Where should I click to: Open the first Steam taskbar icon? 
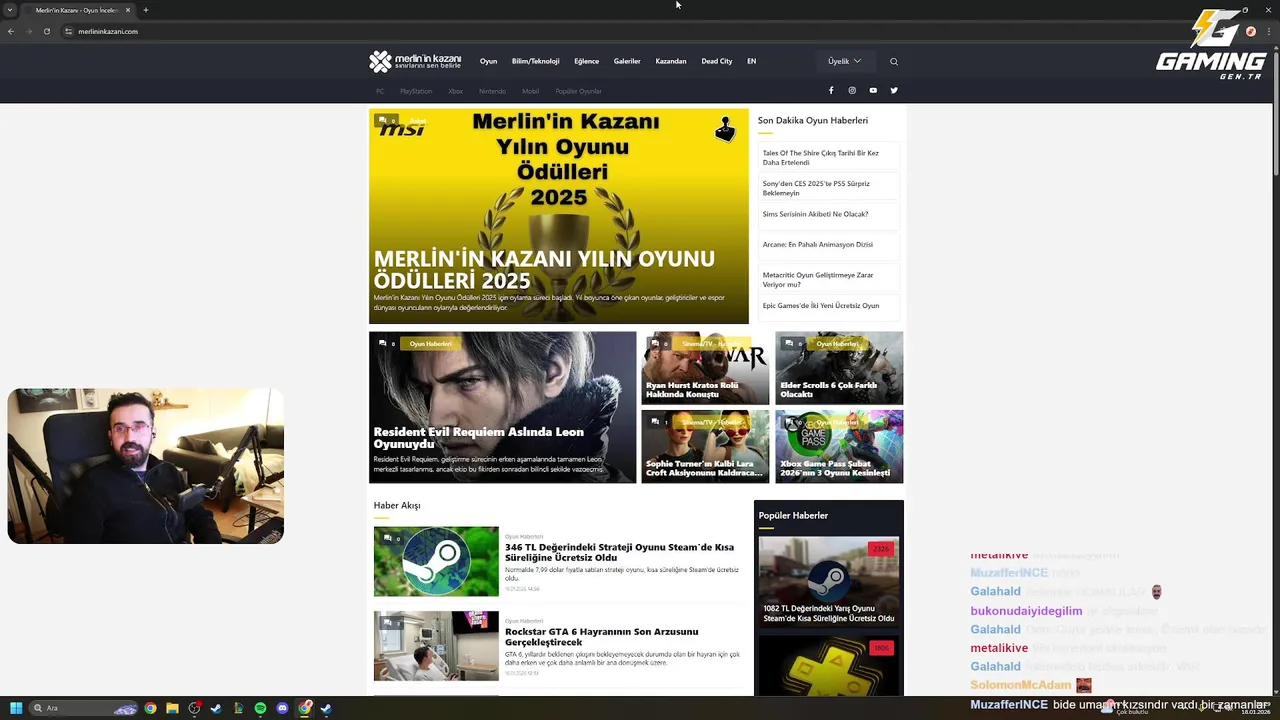pyautogui.click(x=216, y=708)
